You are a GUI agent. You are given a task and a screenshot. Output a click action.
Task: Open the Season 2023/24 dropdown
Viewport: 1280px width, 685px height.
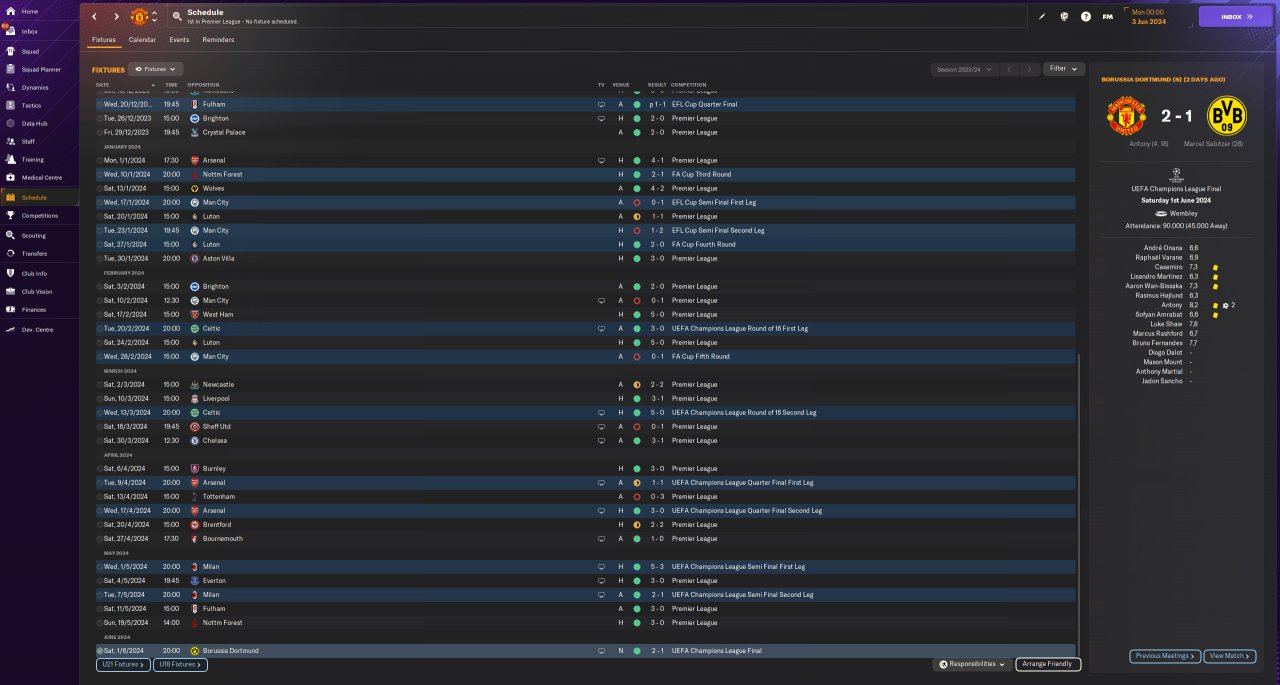964,69
